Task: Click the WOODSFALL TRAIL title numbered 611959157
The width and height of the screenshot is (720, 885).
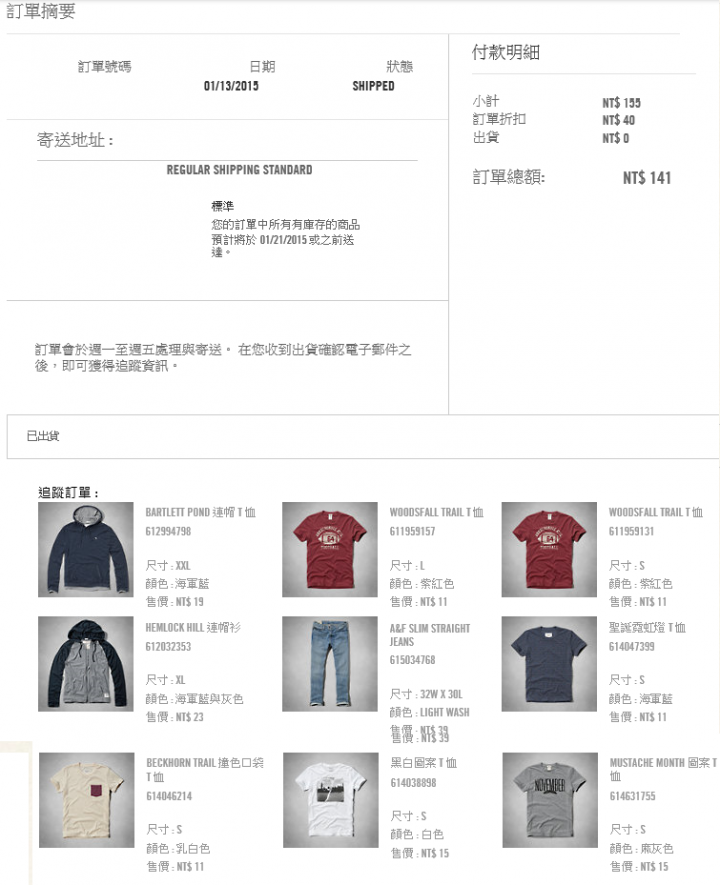Action: click(436, 512)
